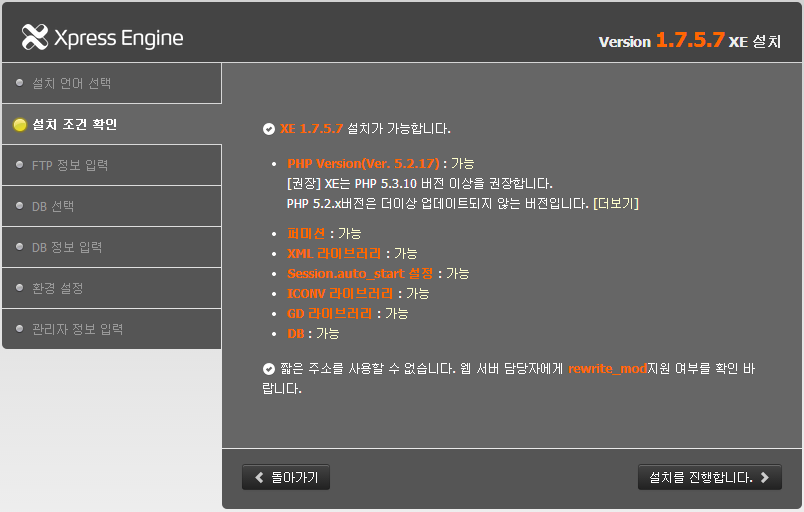
Task: Open the 관리자 정보 입력 step
Action: (x=112, y=329)
